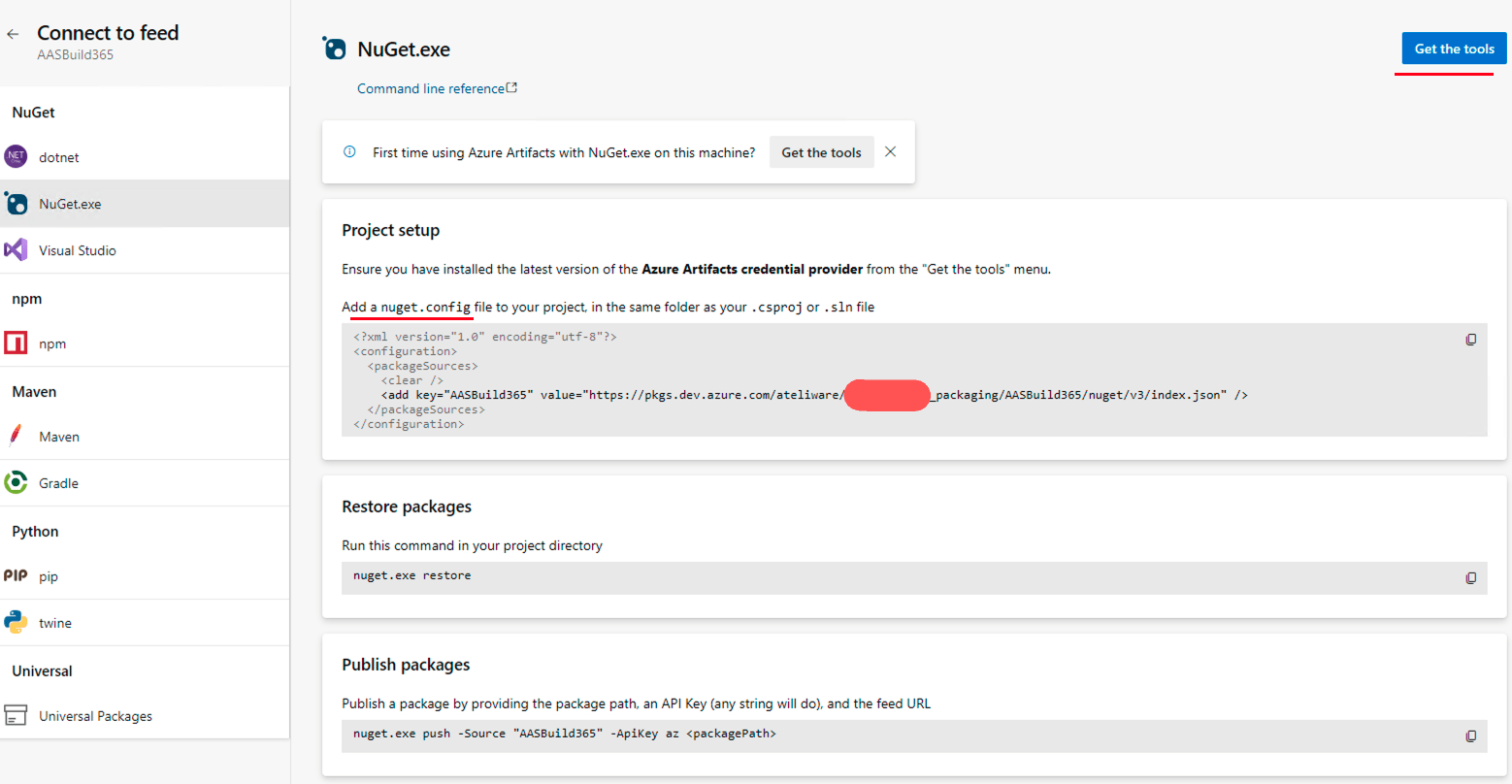This screenshot has height=784, width=1512.
Task: Select dotnet in the NuGet section
Action: click(145, 157)
